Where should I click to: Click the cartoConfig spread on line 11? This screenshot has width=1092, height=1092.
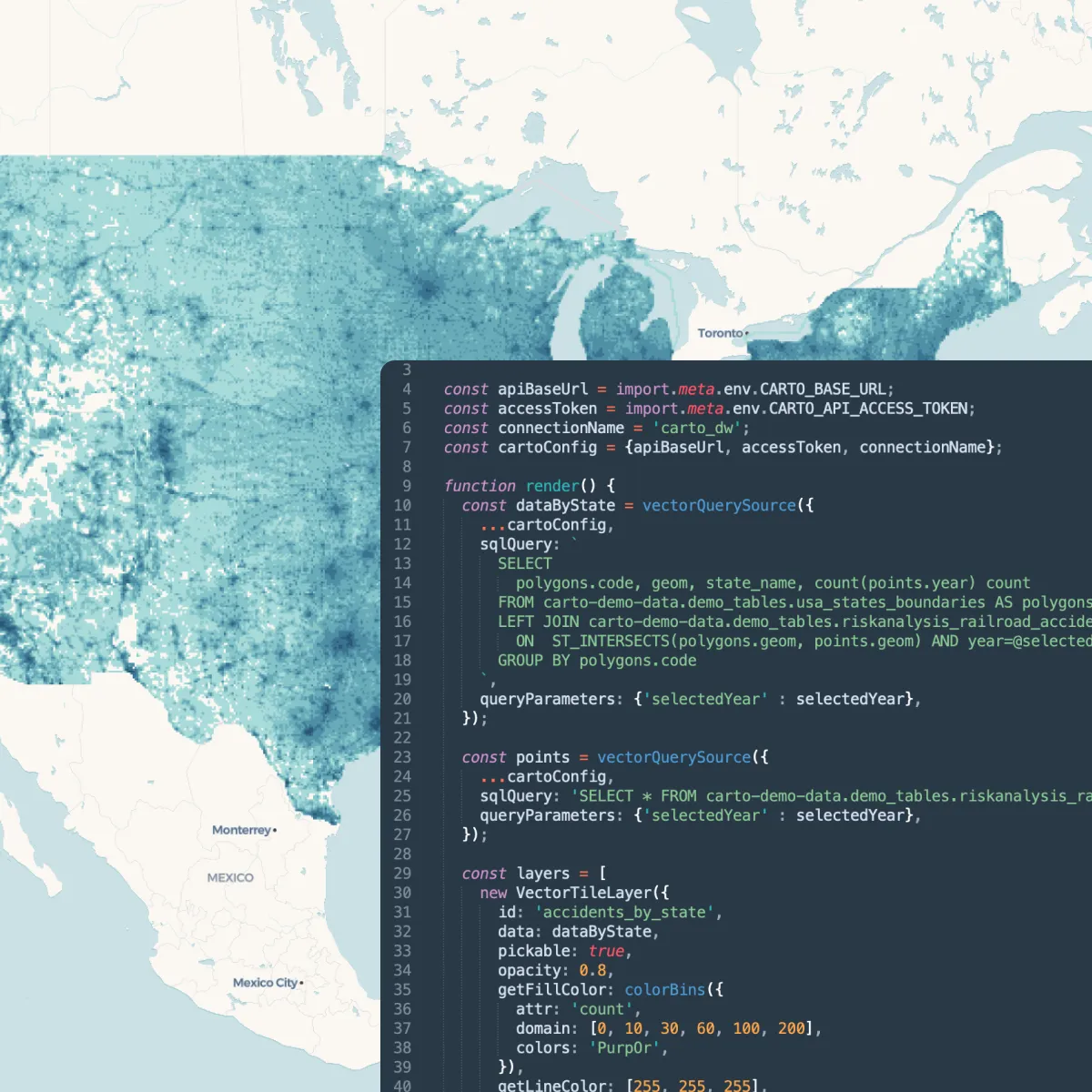[x=546, y=524]
